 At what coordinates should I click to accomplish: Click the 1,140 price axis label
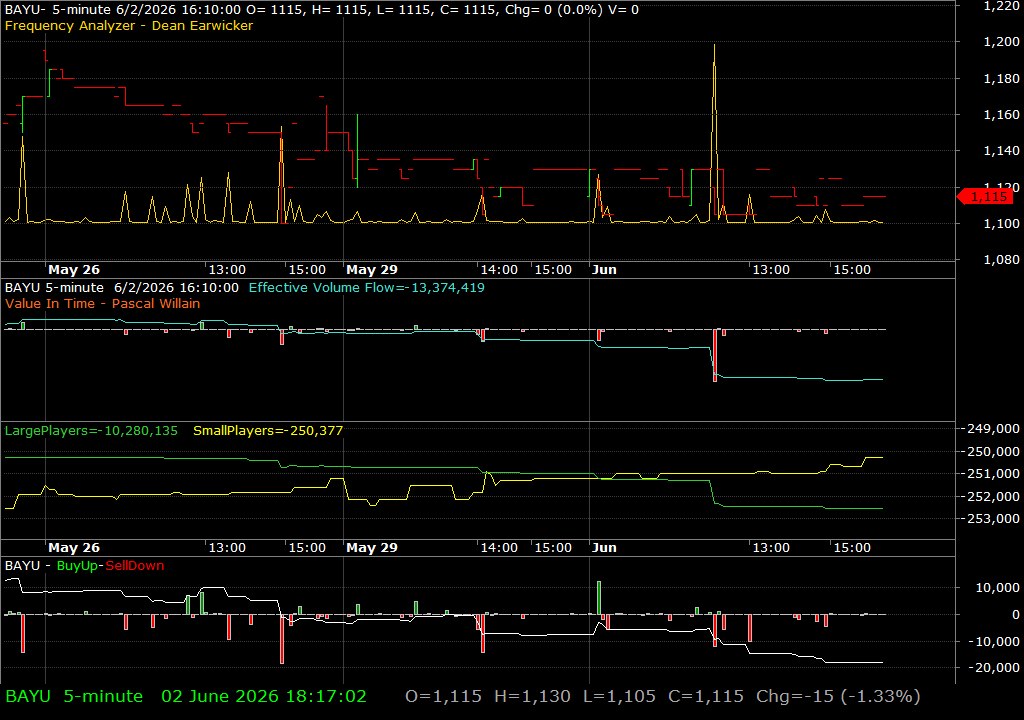click(1001, 151)
